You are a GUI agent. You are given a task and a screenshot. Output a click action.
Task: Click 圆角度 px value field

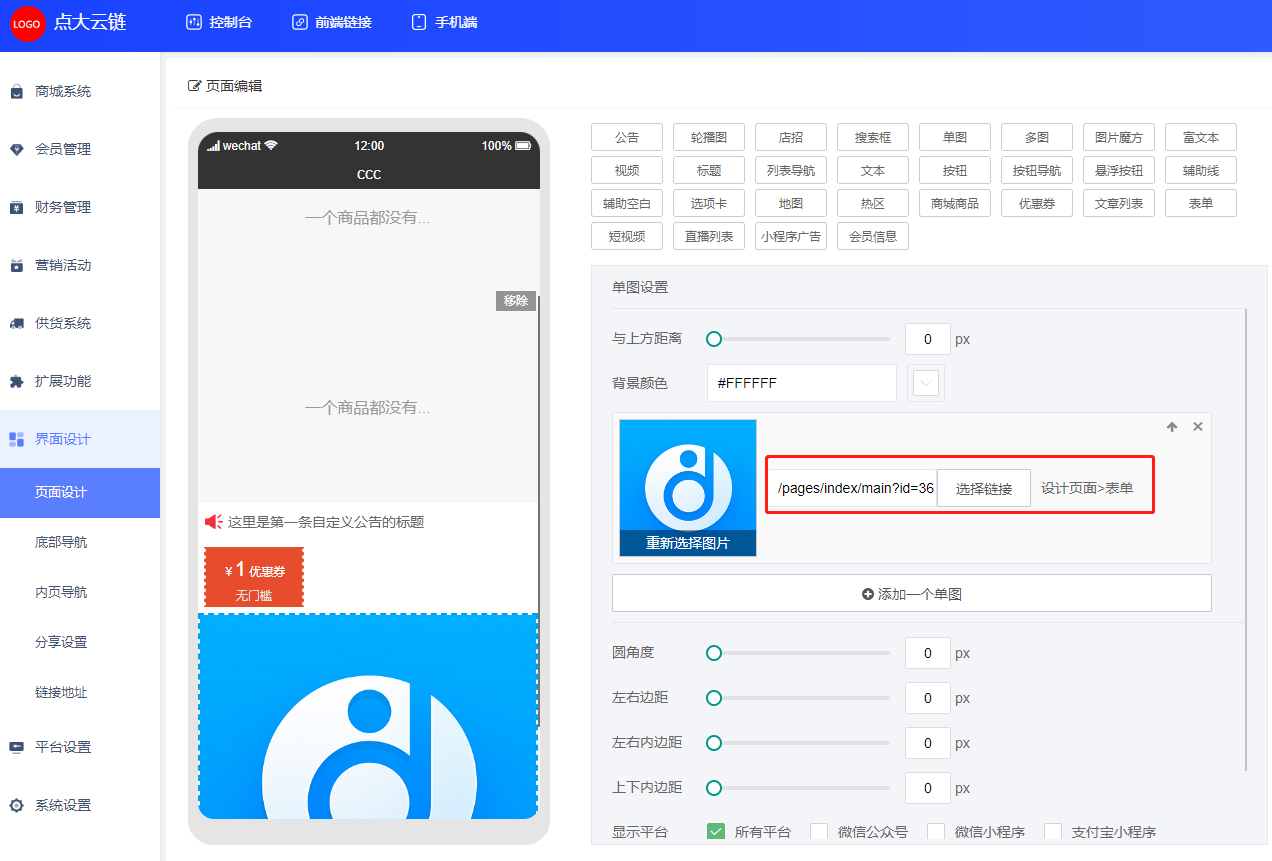click(x=928, y=653)
